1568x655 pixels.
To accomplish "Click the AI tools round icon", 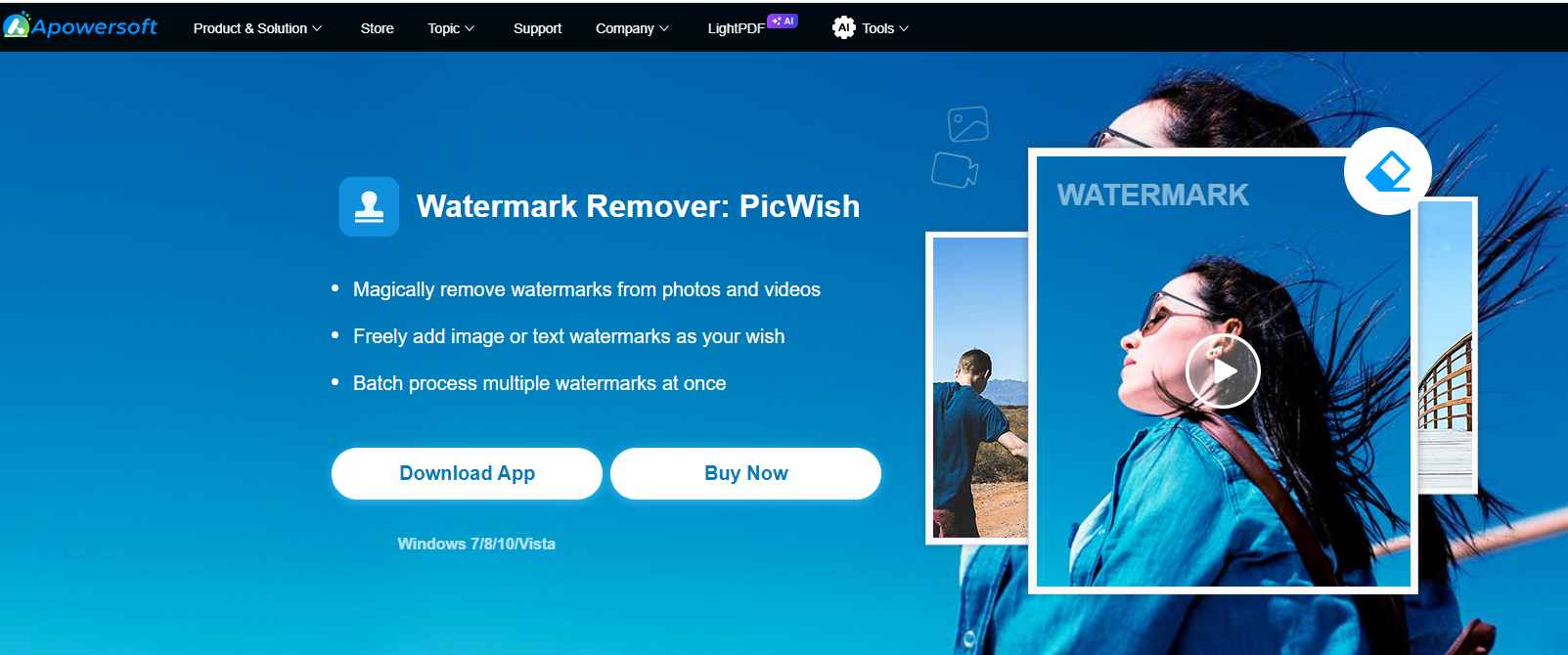I will pos(843,28).
